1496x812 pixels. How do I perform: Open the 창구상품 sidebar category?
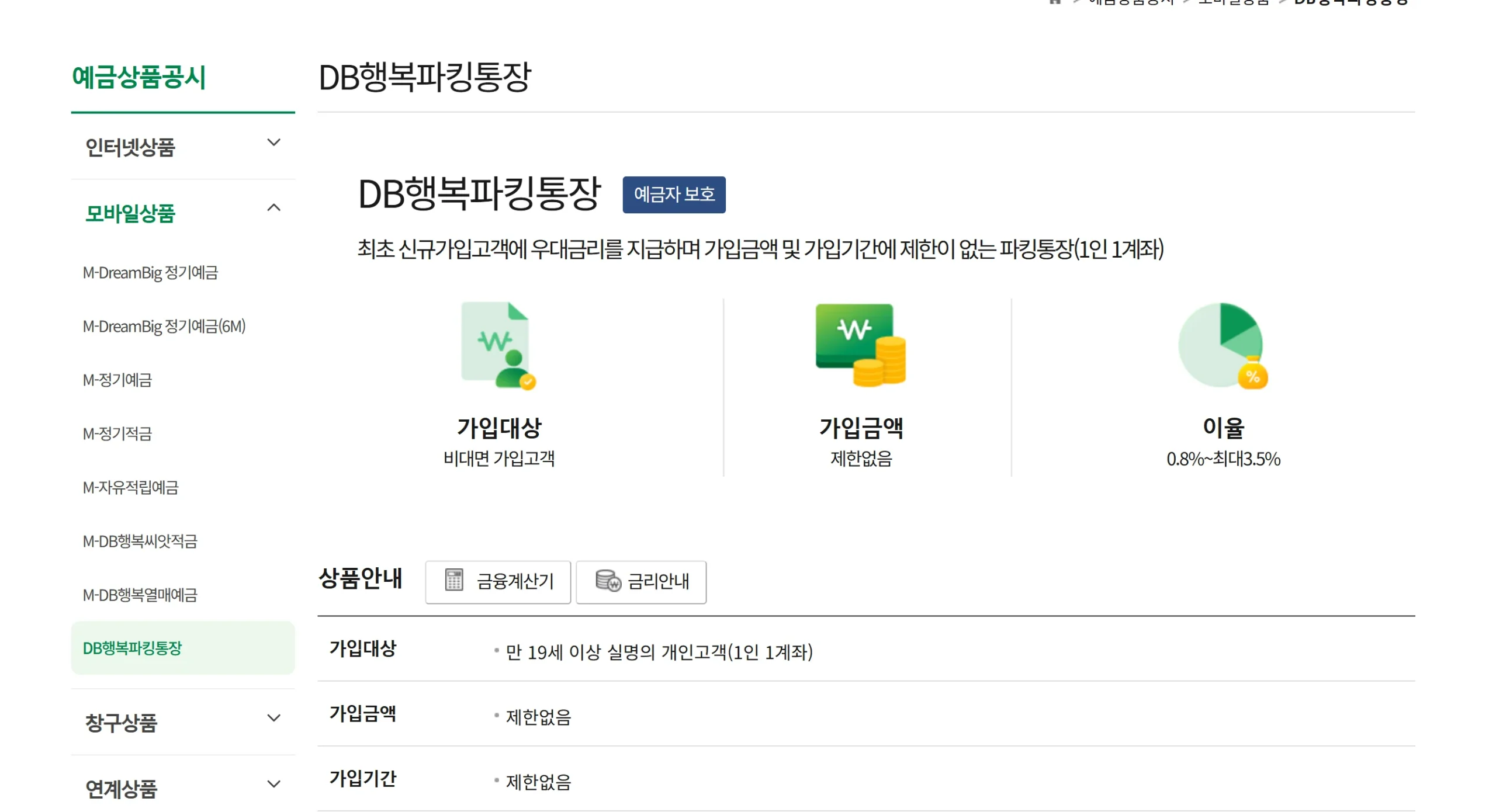pyautogui.click(x=121, y=723)
